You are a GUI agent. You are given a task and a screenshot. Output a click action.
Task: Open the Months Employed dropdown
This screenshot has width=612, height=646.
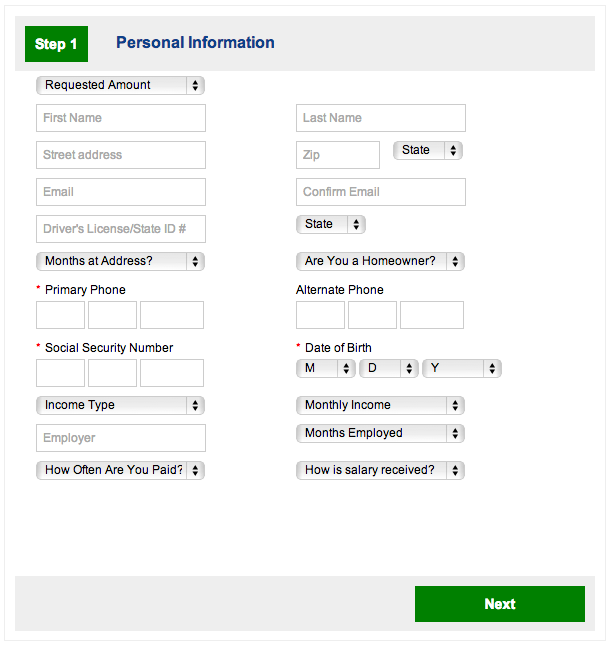pos(381,434)
